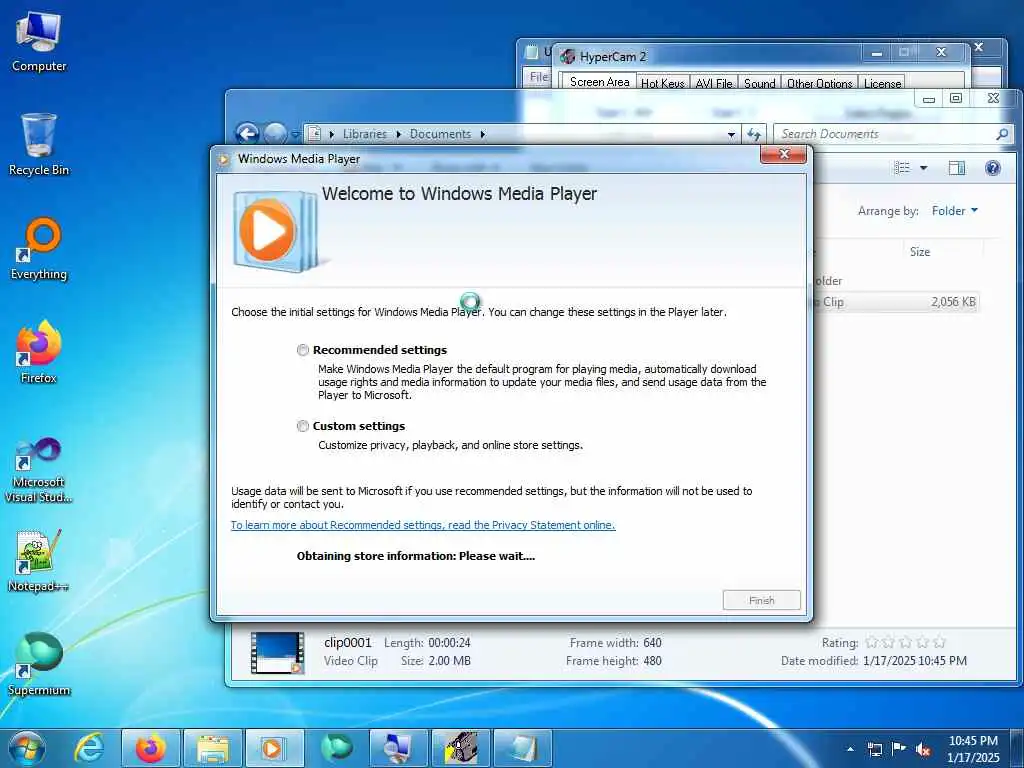The width and height of the screenshot is (1024, 768).
Task: Open the File menu in Notepad window
Action: (x=538, y=77)
